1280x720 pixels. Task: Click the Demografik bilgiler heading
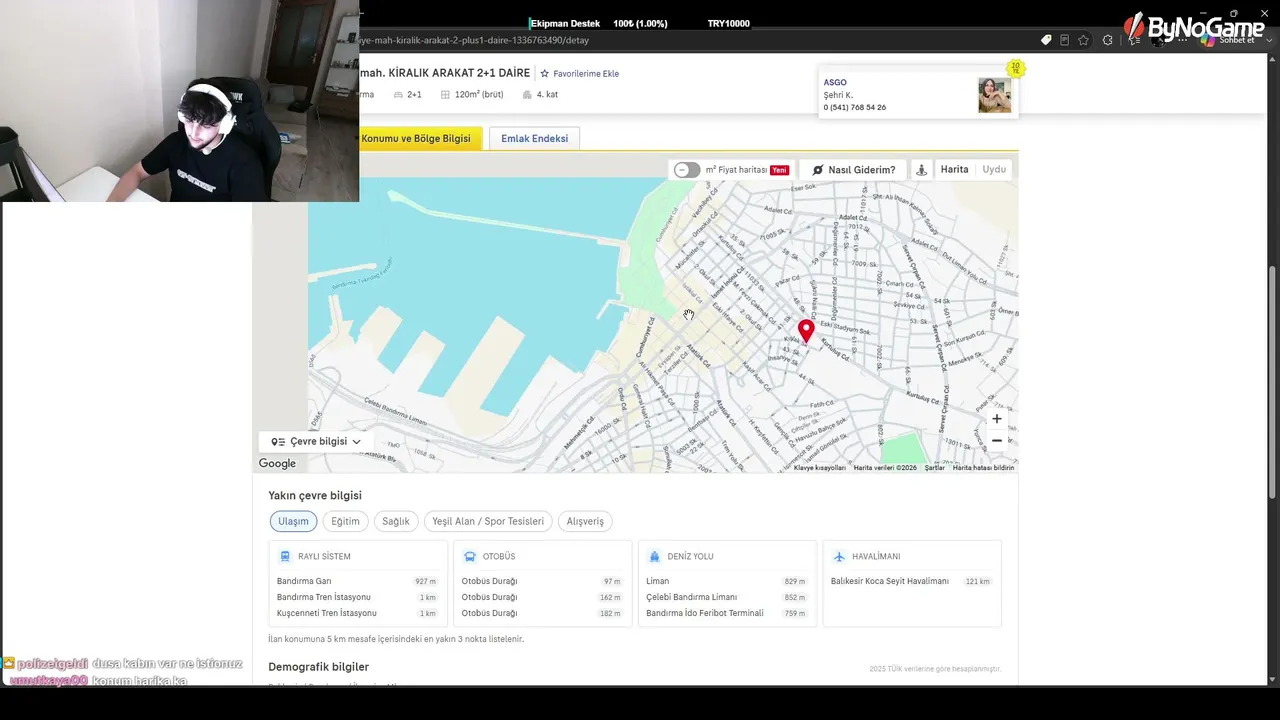(318, 667)
